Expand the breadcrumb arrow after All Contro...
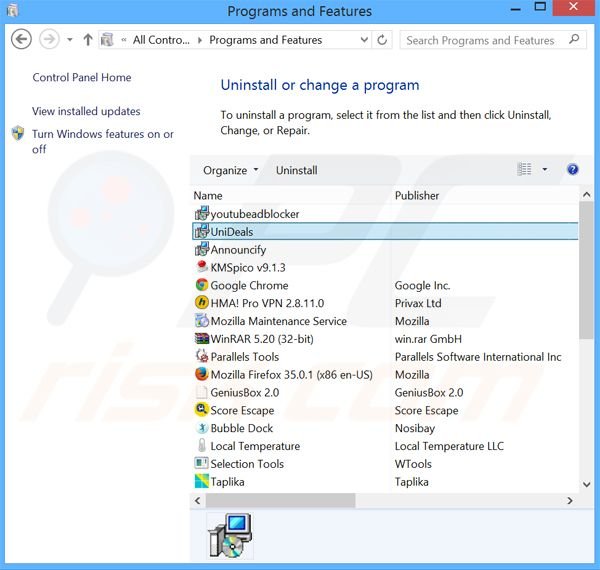 199,40
